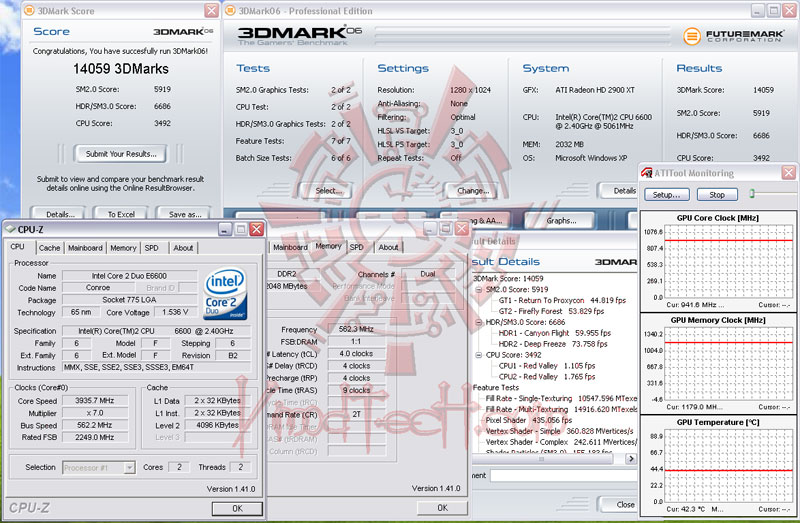The image size is (800, 523).
Task: Click Details button in 3DMark Score window
Action: click(x=60, y=214)
